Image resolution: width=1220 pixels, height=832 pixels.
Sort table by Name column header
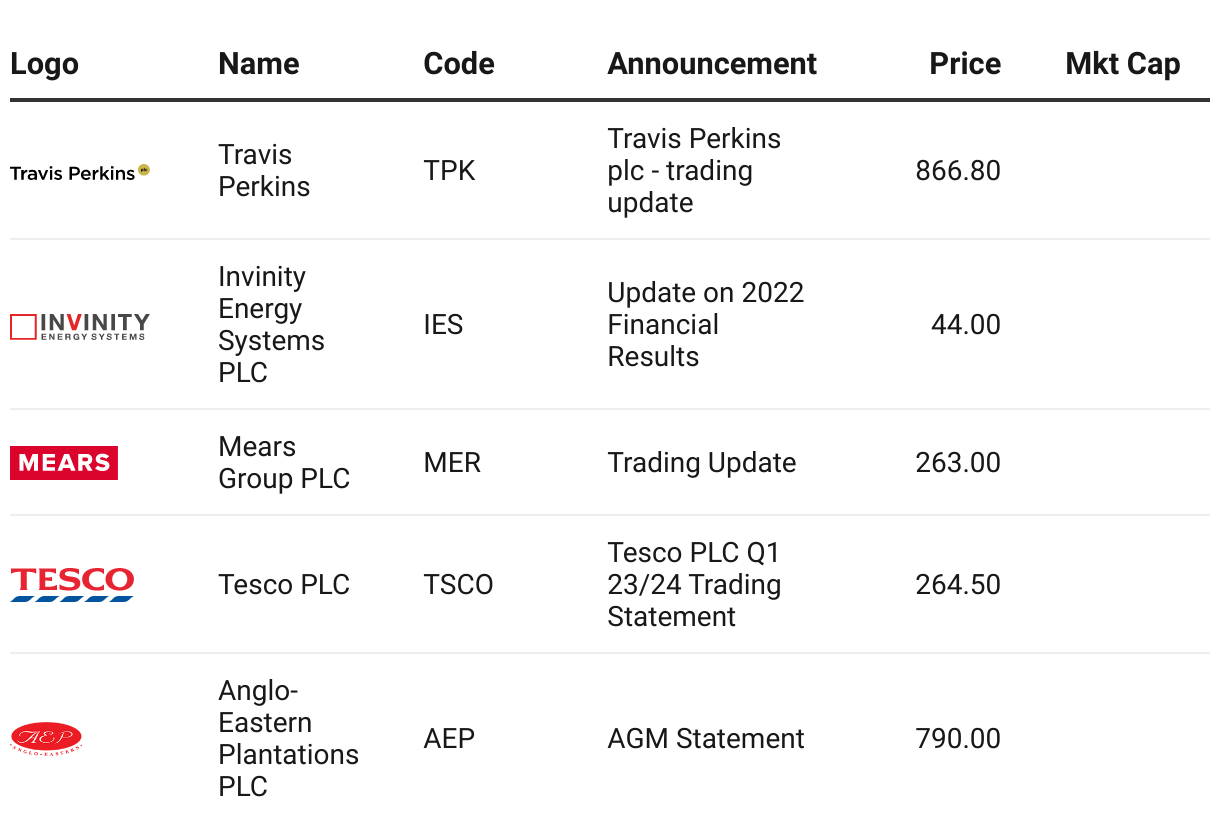258,64
